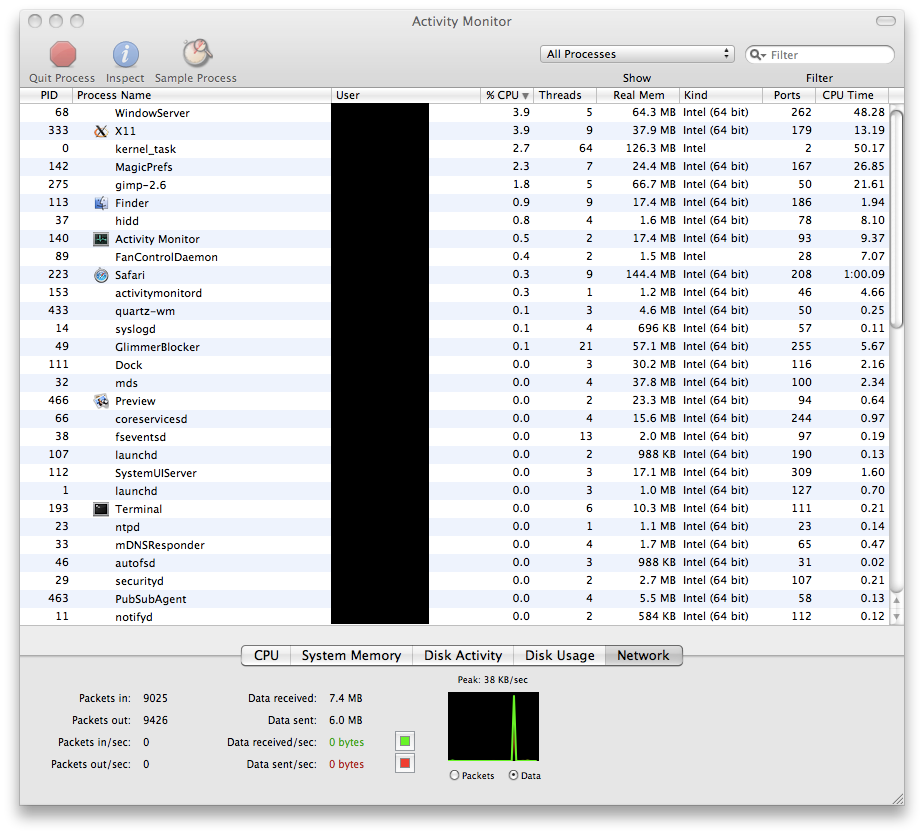
Task: Click the scroll down arrow of process list
Action: (x=896, y=616)
